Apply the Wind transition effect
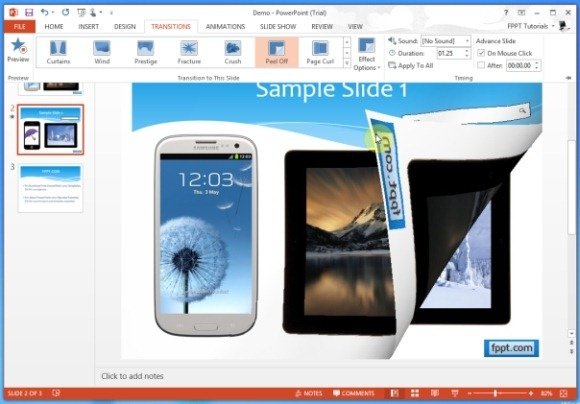The image size is (580, 404). [x=102, y=53]
